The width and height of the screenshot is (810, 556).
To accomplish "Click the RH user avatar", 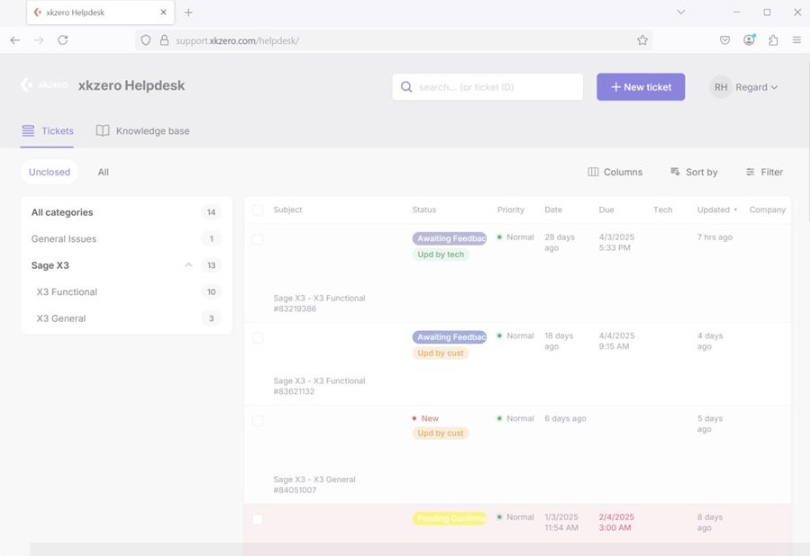I will pyautogui.click(x=721, y=87).
